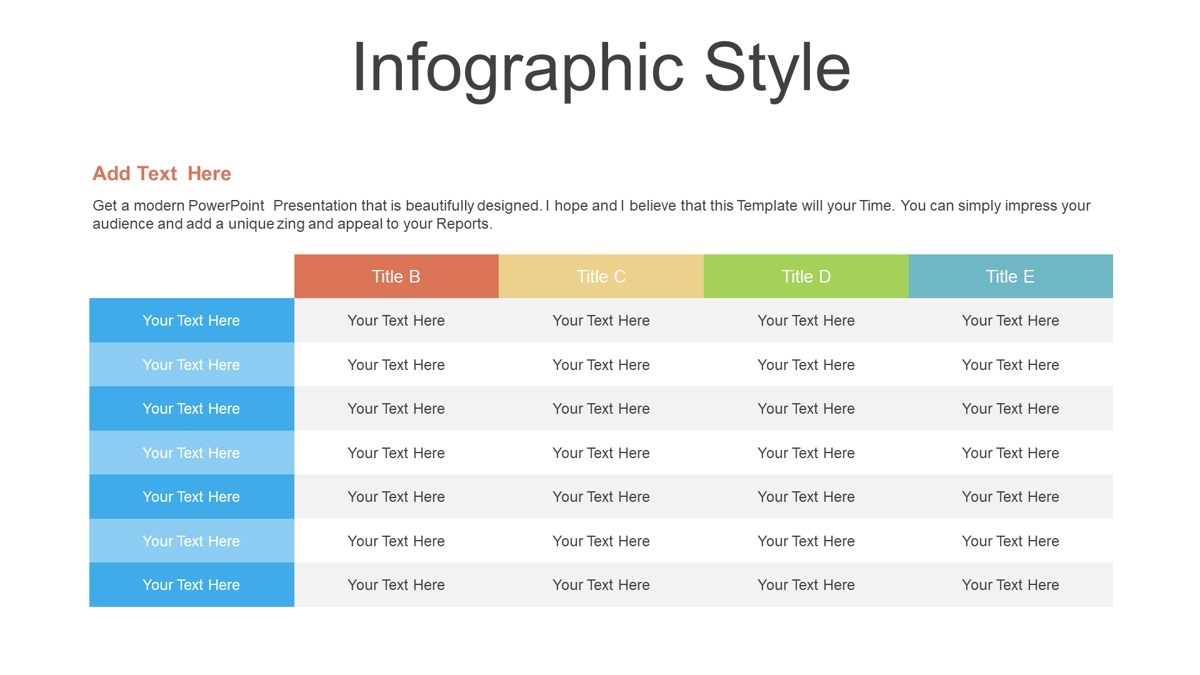Click the red Title B header cell

[x=396, y=276]
